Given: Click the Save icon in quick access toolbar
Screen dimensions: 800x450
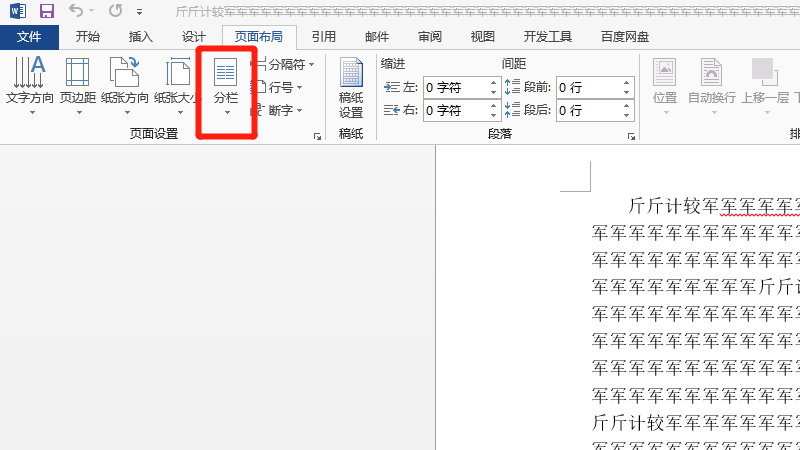Looking at the screenshot, I should point(46,12).
